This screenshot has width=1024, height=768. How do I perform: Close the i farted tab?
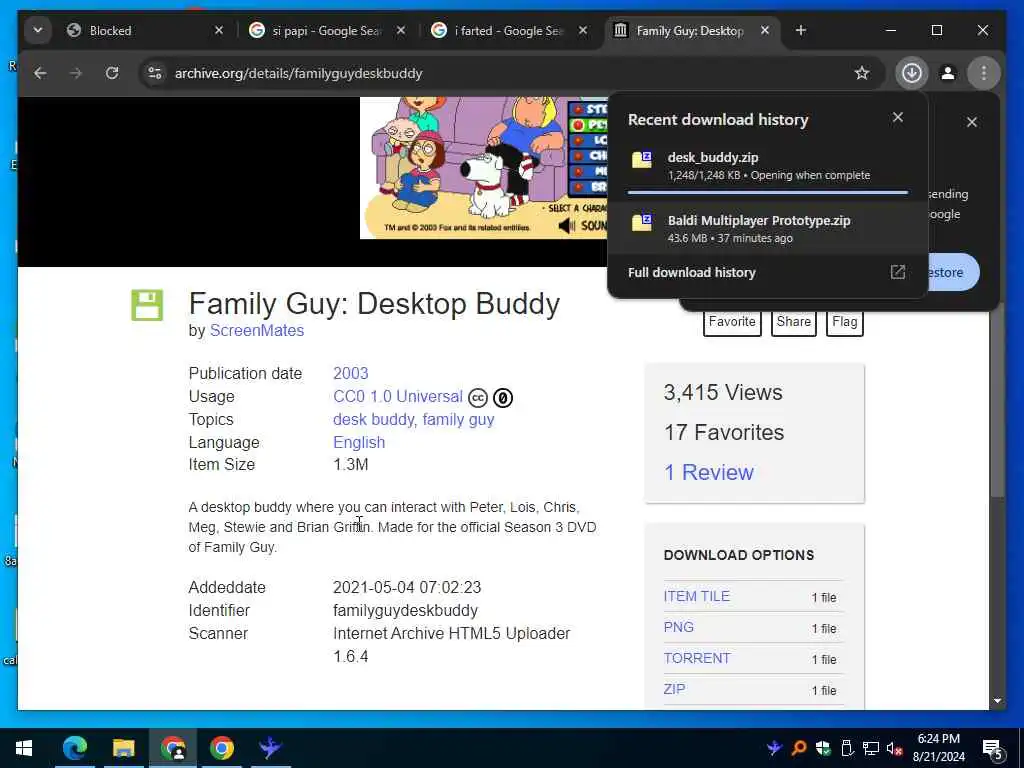point(583,30)
